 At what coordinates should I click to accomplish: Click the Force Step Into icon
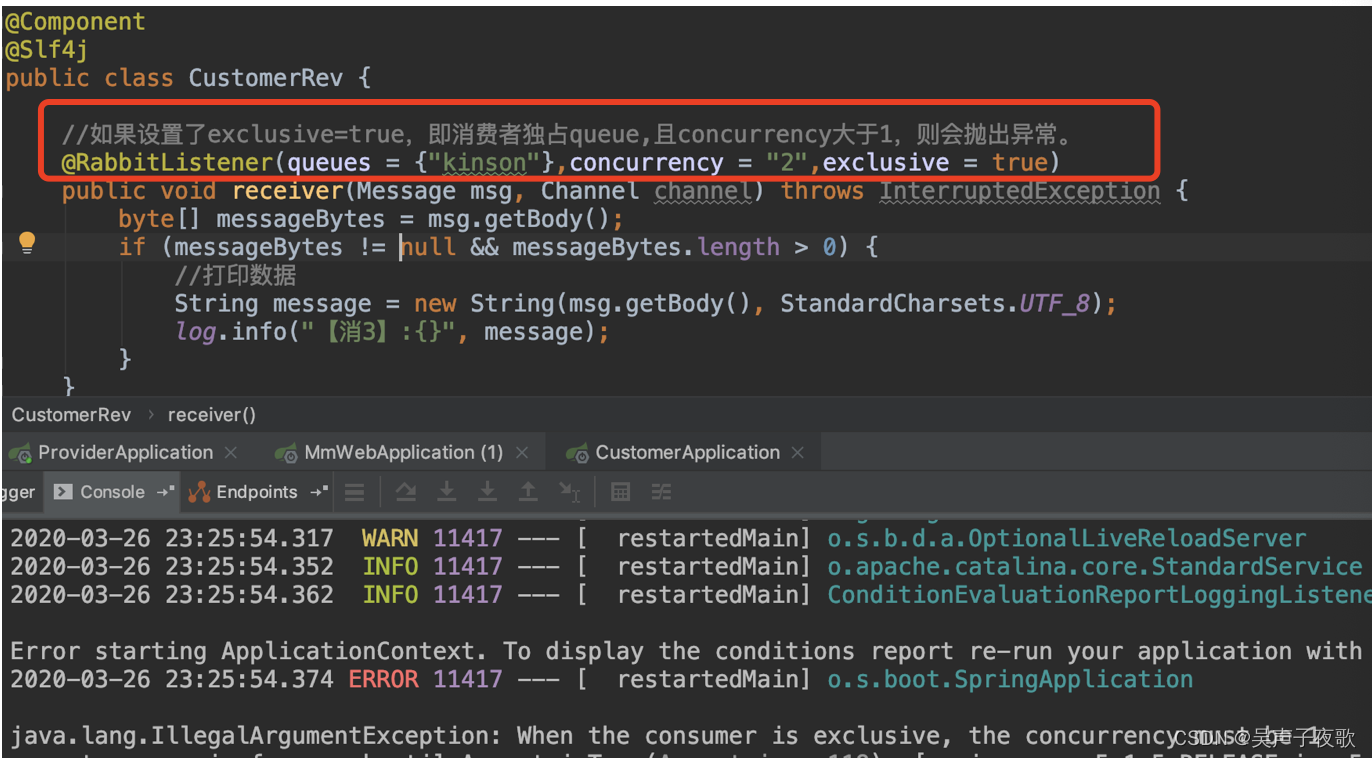[487, 491]
